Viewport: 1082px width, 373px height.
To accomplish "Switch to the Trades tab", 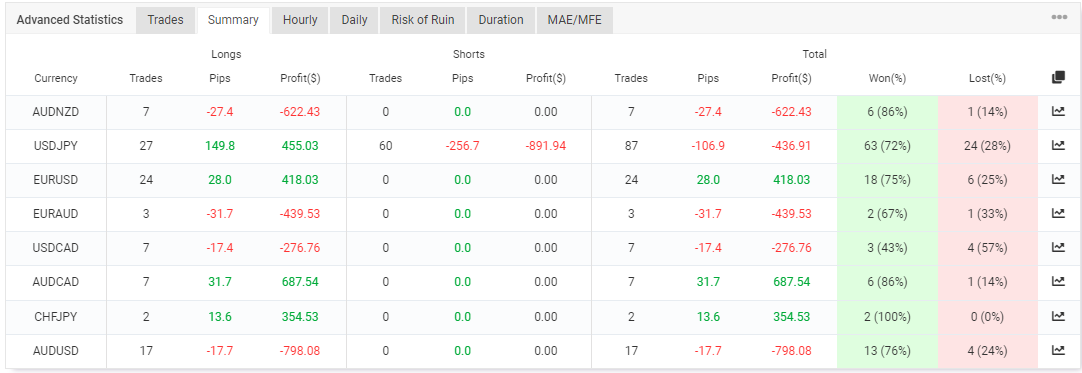I will pyautogui.click(x=166, y=20).
